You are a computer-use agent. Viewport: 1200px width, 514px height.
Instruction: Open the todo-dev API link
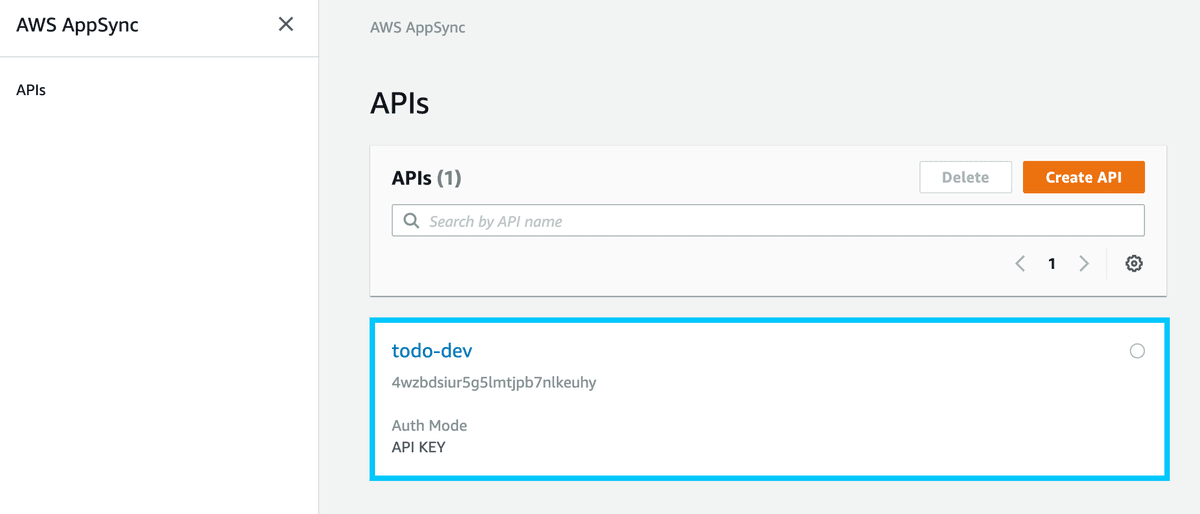[x=432, y=351]
